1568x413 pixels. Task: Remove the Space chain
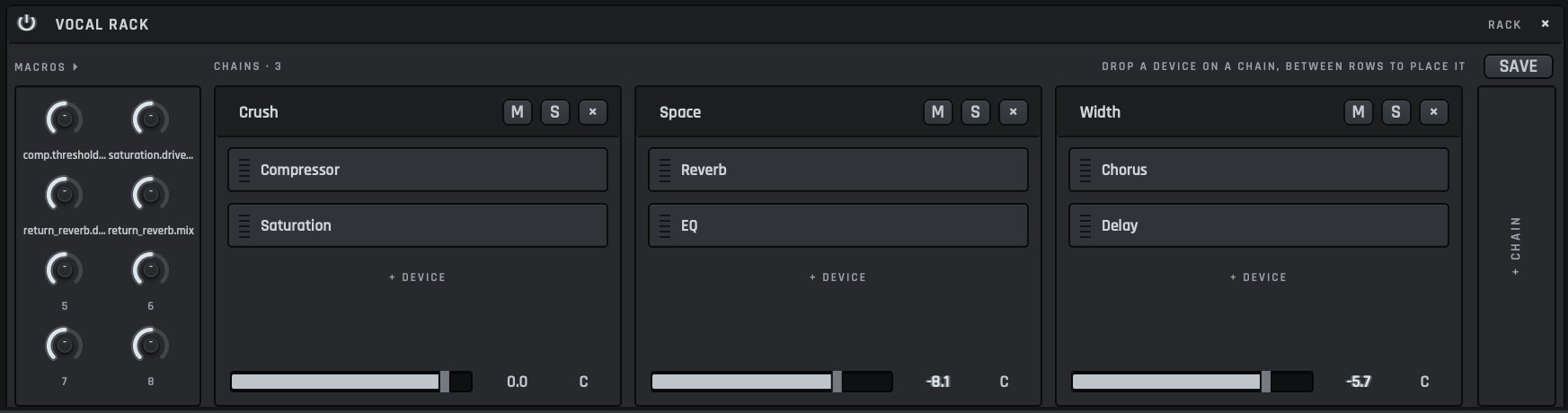1013,112
